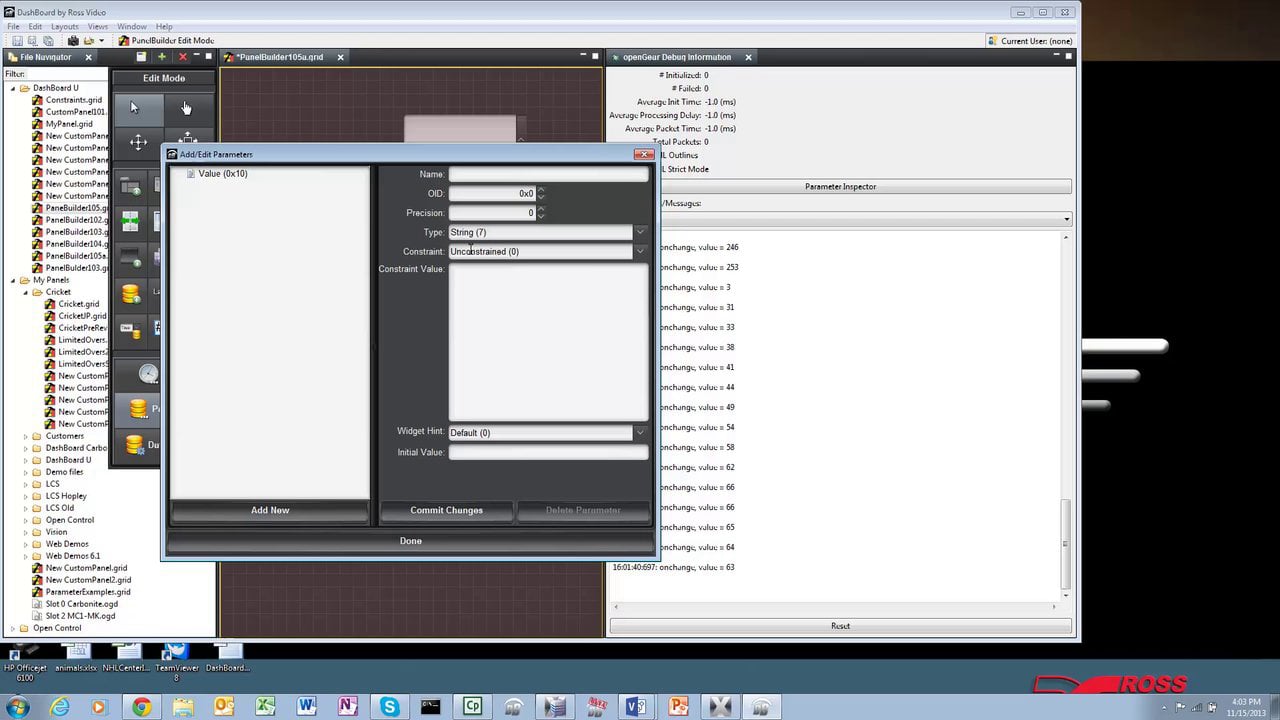This screenshot has width=1280, height=720.
Task: Click the green plus icon in File Navigator
Action: pos(162,57)
